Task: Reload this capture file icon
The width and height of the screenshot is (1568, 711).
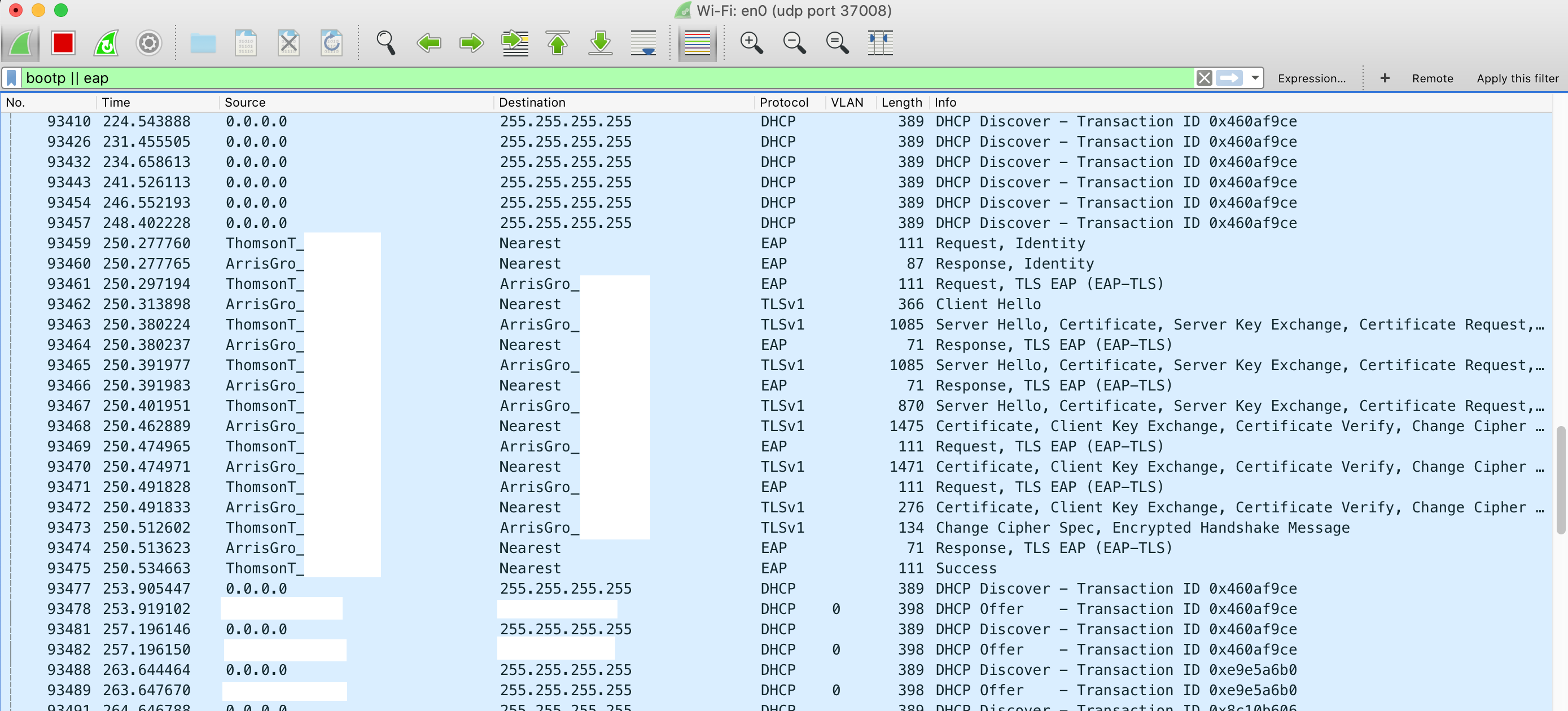Action: coord(332,43)
